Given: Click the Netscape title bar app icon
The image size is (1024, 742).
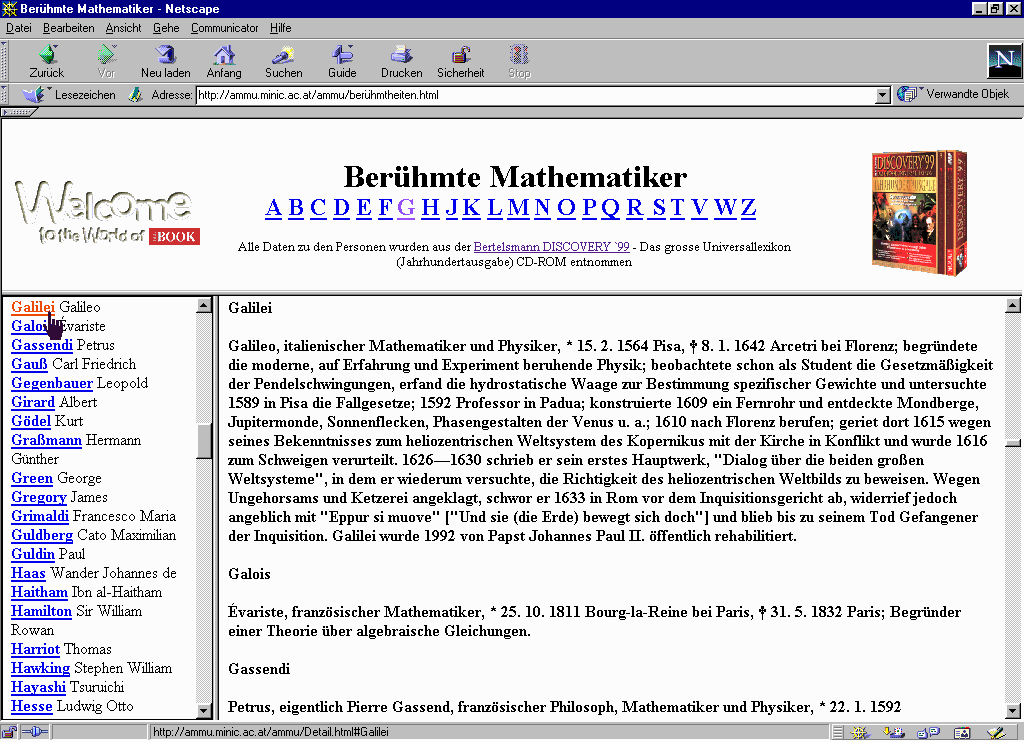Looking at the screenshot, I should [9, 8].
